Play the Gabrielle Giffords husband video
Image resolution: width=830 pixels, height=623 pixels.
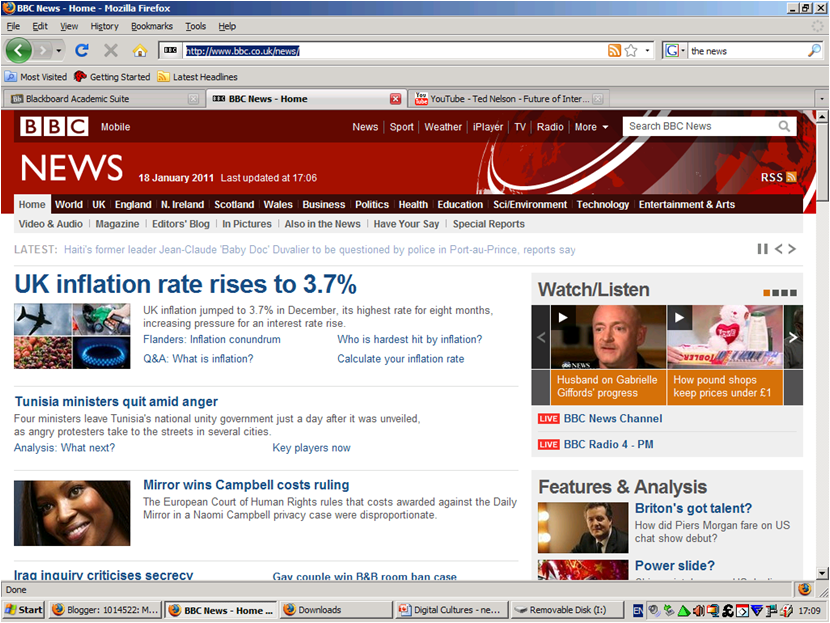click(608, 337)
